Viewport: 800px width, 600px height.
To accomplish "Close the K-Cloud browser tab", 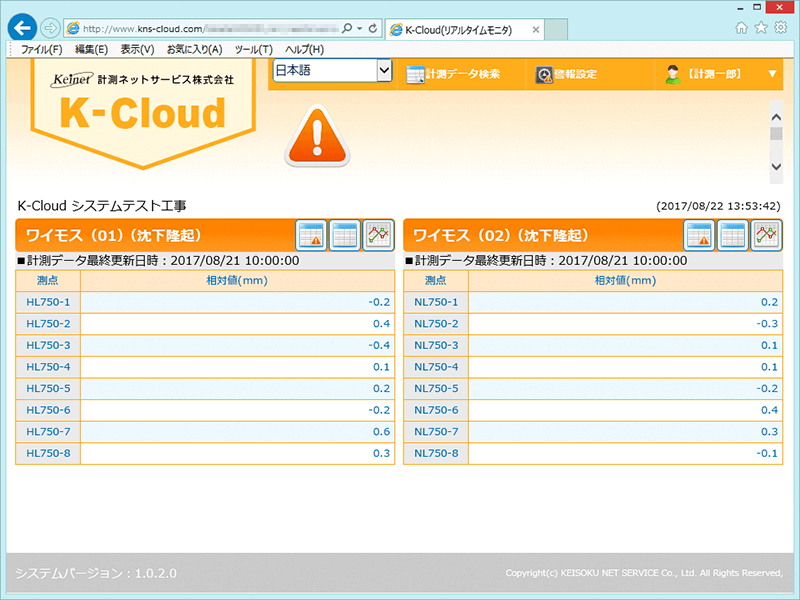I will point(536,30).
